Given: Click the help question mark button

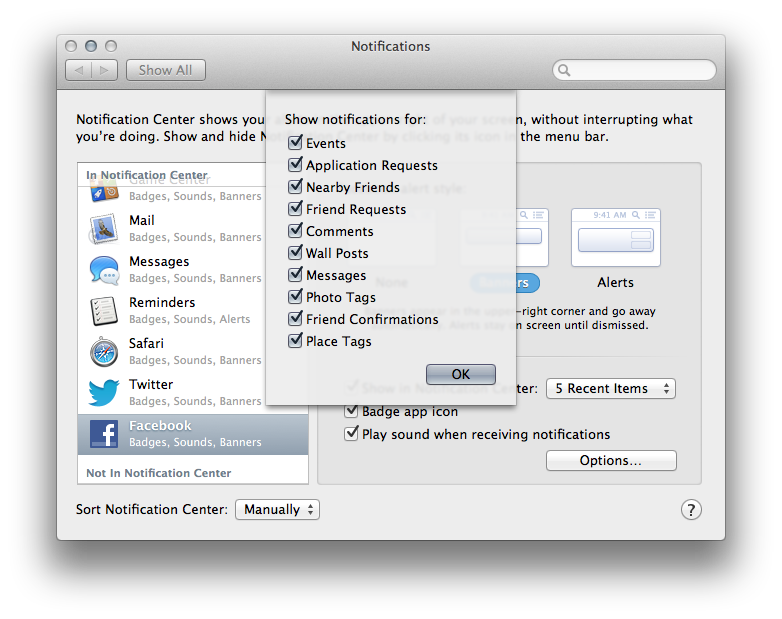Looking at the screenshot, I should click(691, 510).
